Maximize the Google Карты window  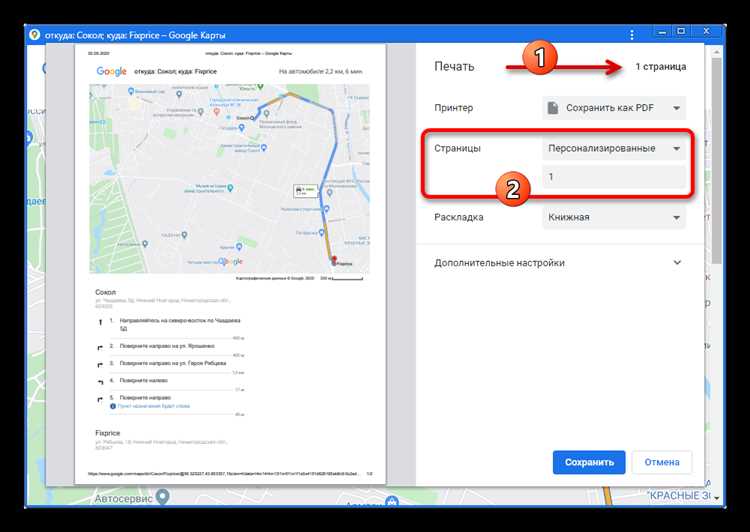(x=680, y=33)
